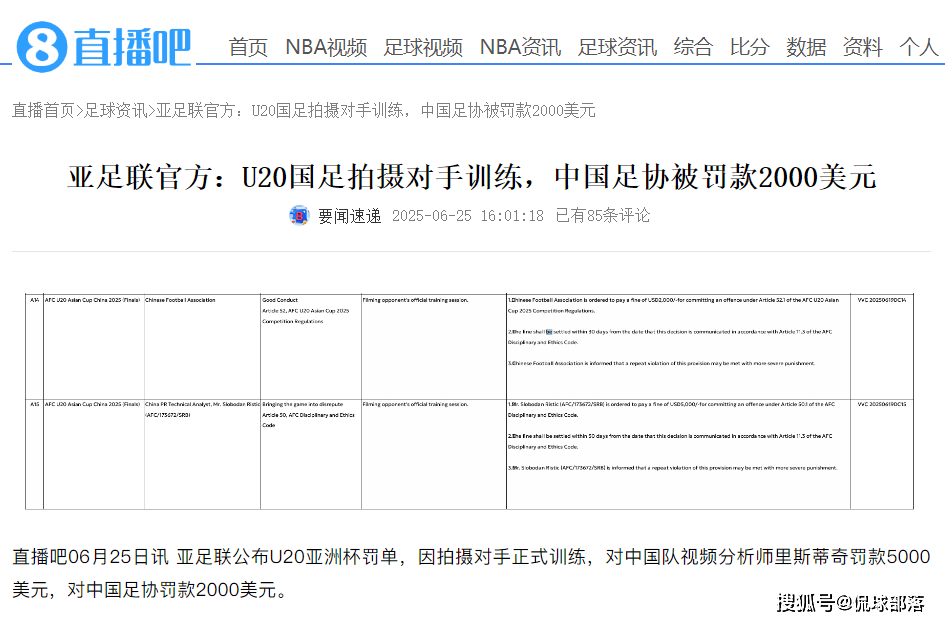Open 足球资讯 in the top navigation bar
Image resolution: width=945 pixels, height=623 pixels.
[617, 47]
